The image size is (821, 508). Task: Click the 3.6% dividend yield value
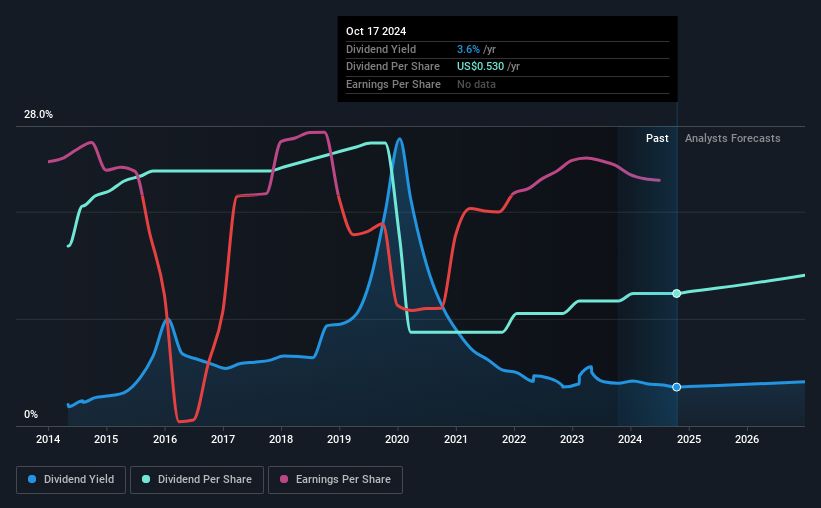point(468,49)
